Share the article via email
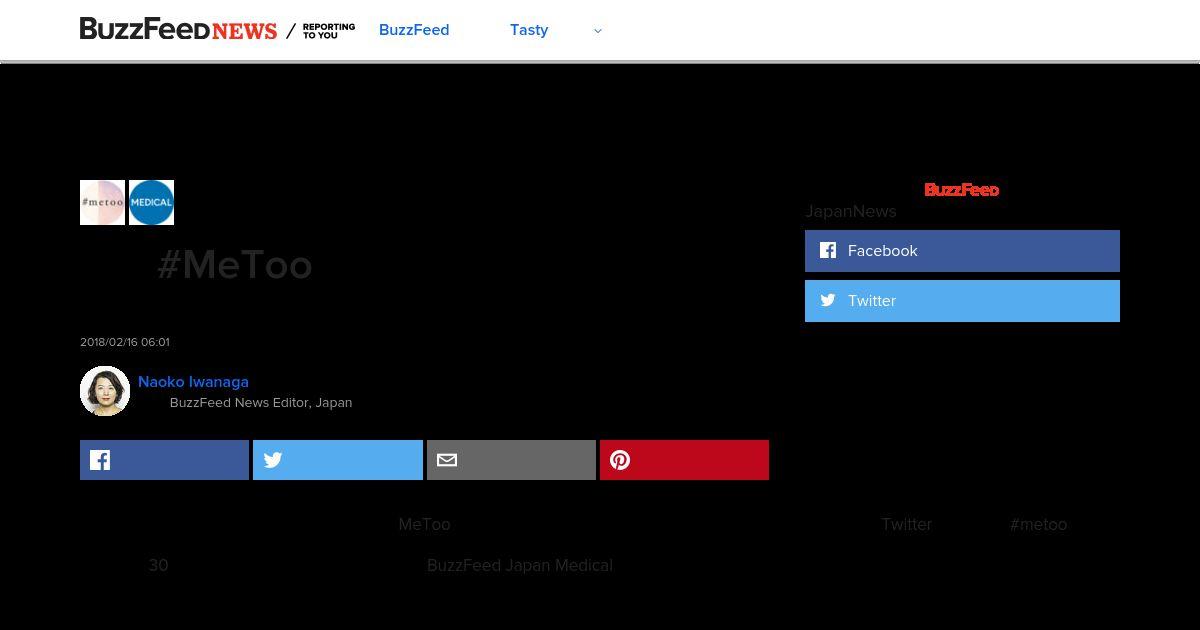Screen dimensions: 1200x630 click(511, 460)
